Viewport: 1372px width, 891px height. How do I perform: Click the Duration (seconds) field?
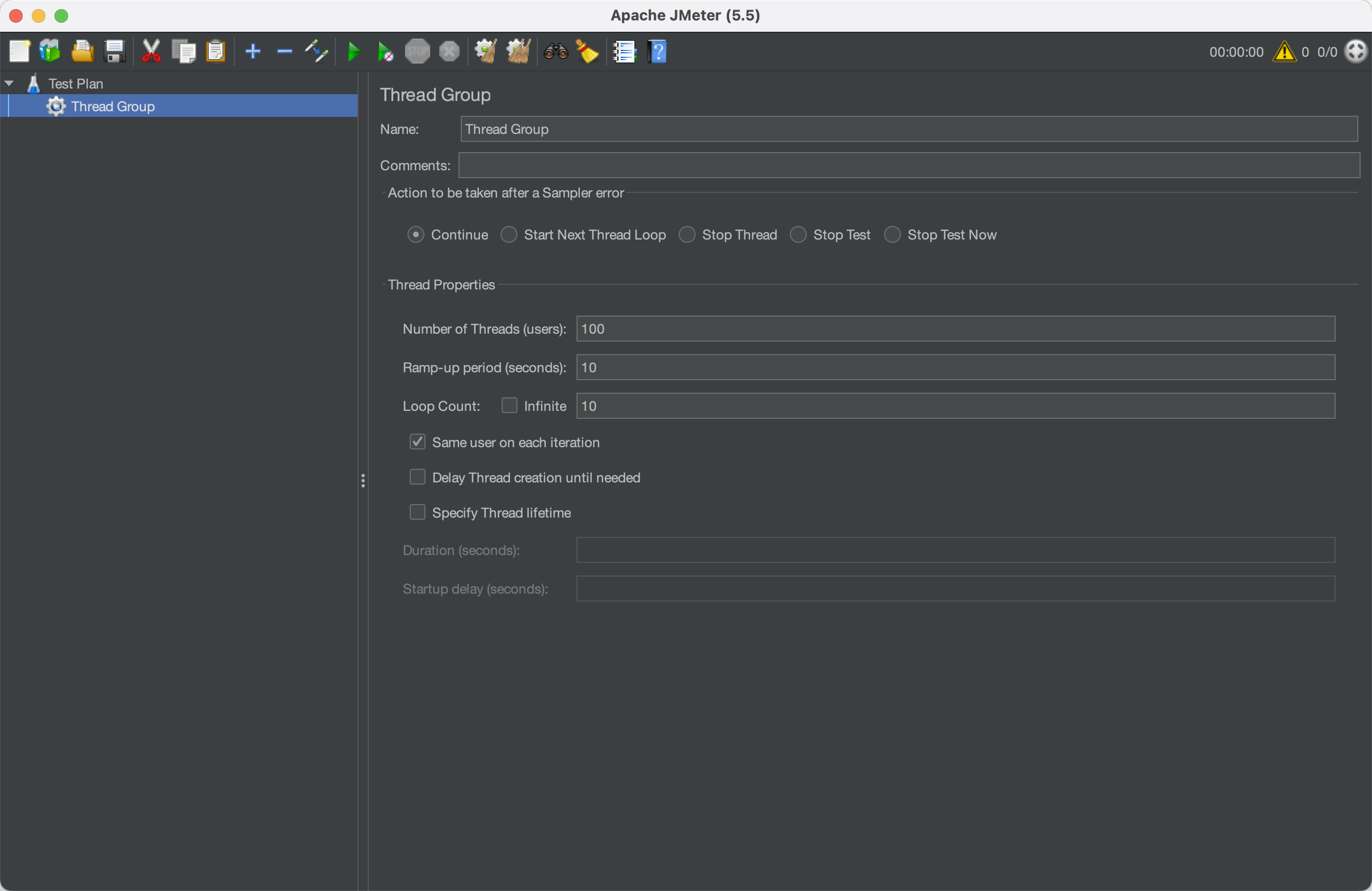pyautogui.click(x=956, y=550)
